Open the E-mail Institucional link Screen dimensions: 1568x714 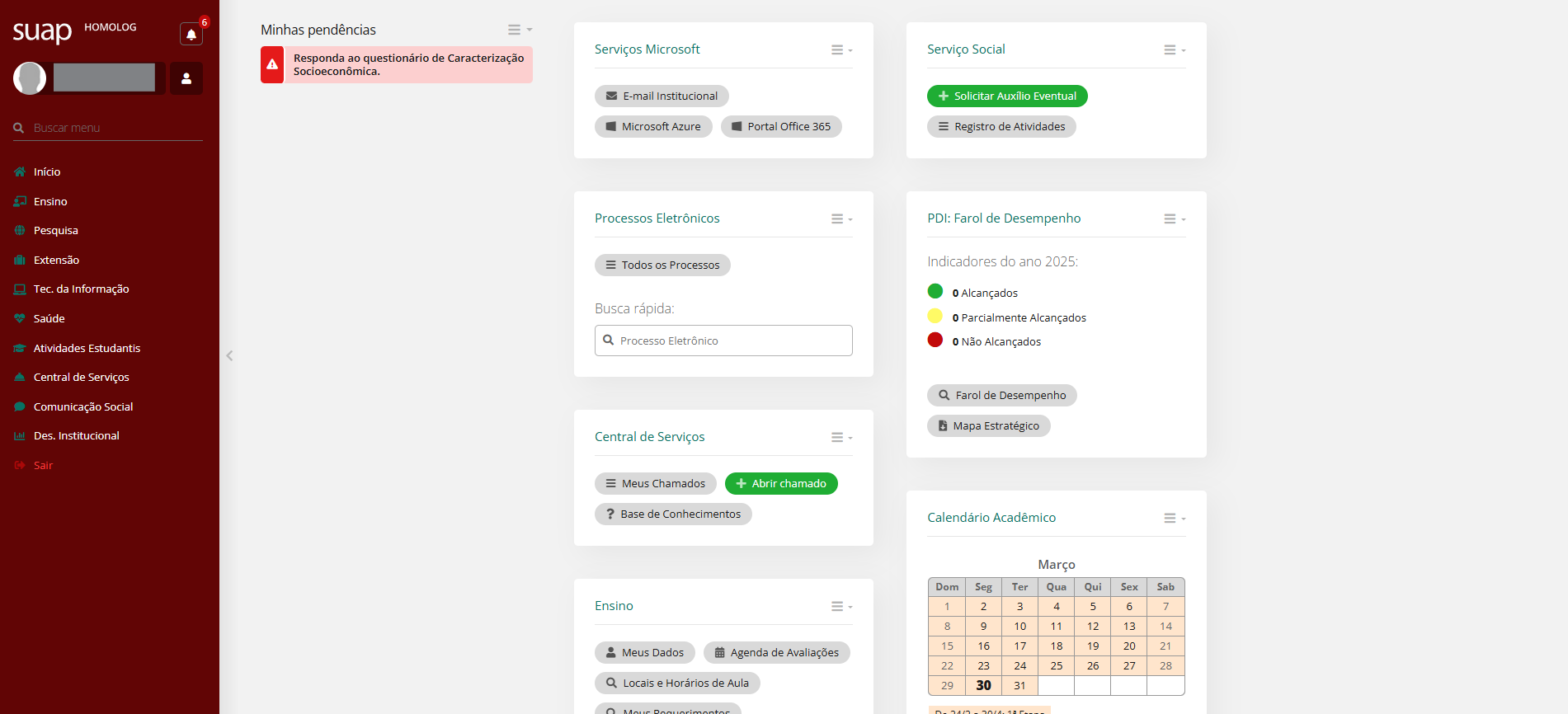[x=661, y=96]
